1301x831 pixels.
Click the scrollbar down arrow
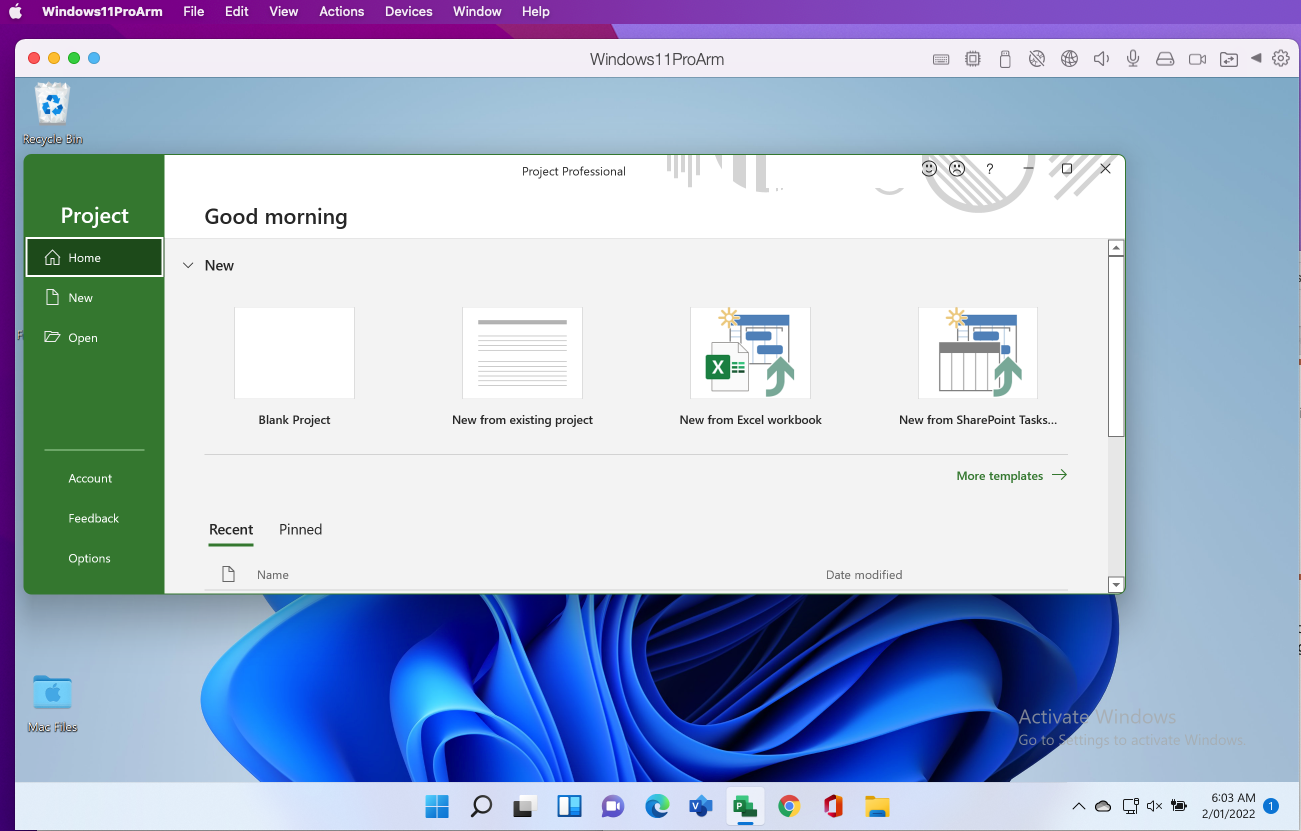point(1116,584)
